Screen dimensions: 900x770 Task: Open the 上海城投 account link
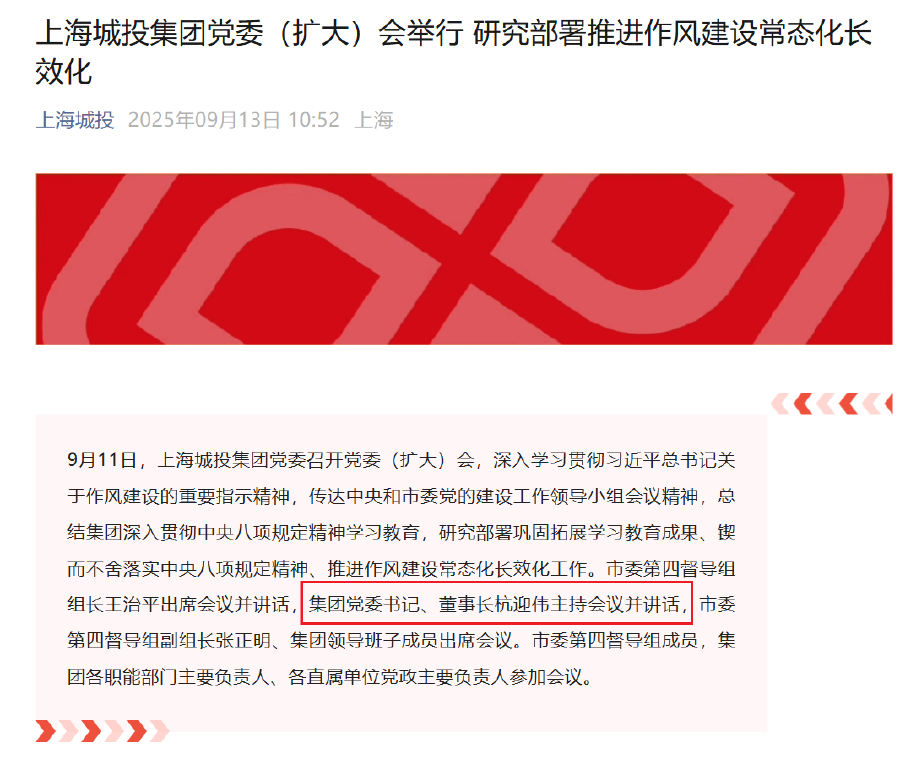(x=75, y=120)
